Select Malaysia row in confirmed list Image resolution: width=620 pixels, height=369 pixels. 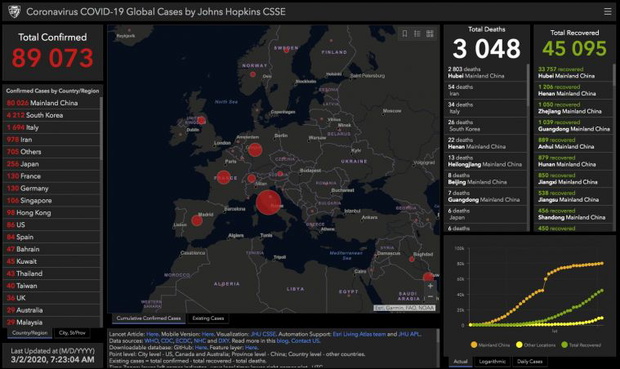tap(52, 322)
